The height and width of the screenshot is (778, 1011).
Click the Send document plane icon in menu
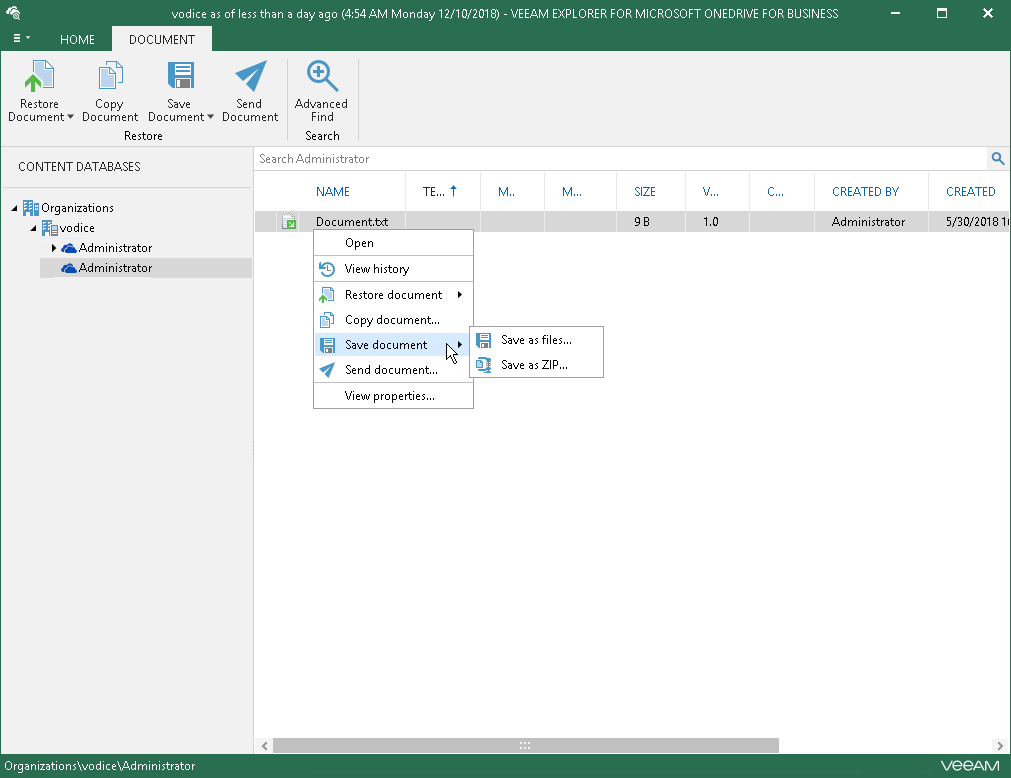(327, 370)
